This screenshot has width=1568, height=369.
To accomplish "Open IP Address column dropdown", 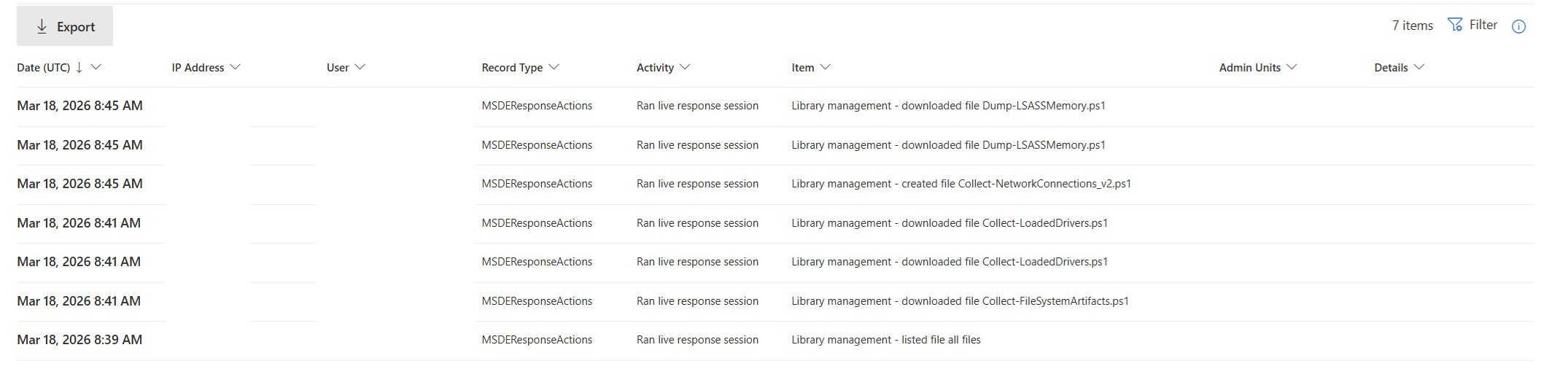I will point(235,67).
